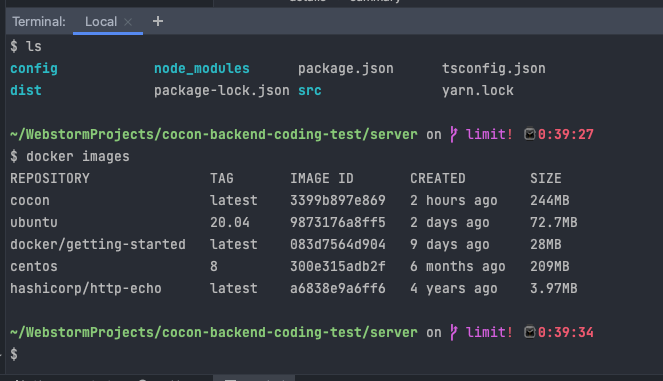Click the config directory name
Image resolution: width=663 pixels, height=381 pixels.
(34, 69)
